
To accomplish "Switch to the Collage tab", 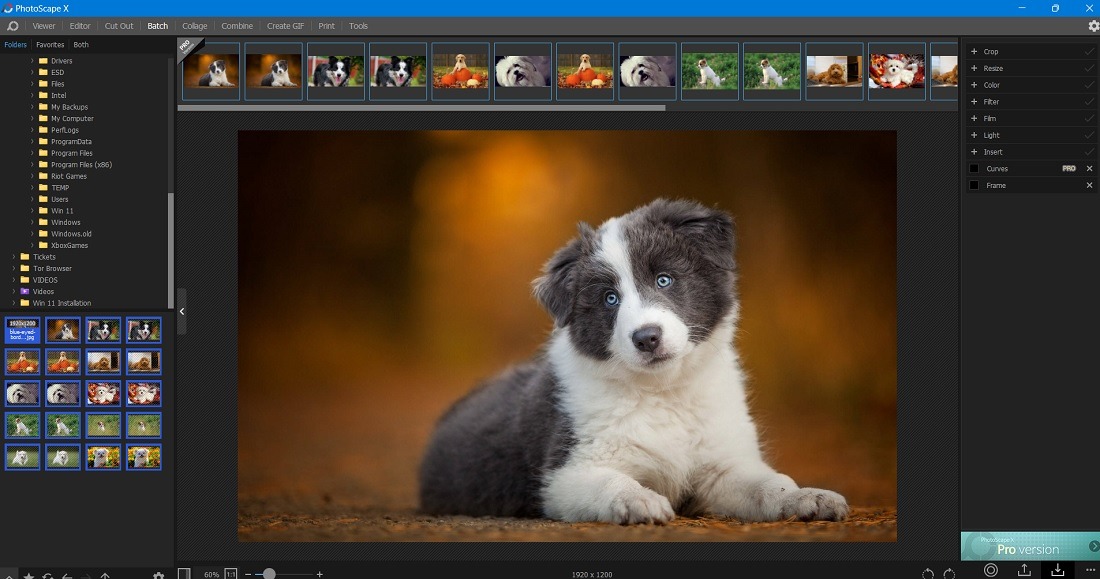I will 194,25.
